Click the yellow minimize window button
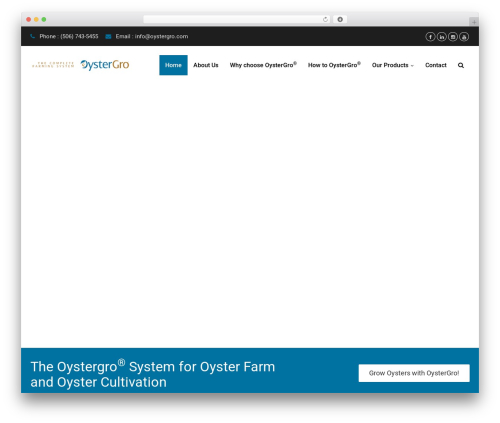 (36, 20)
